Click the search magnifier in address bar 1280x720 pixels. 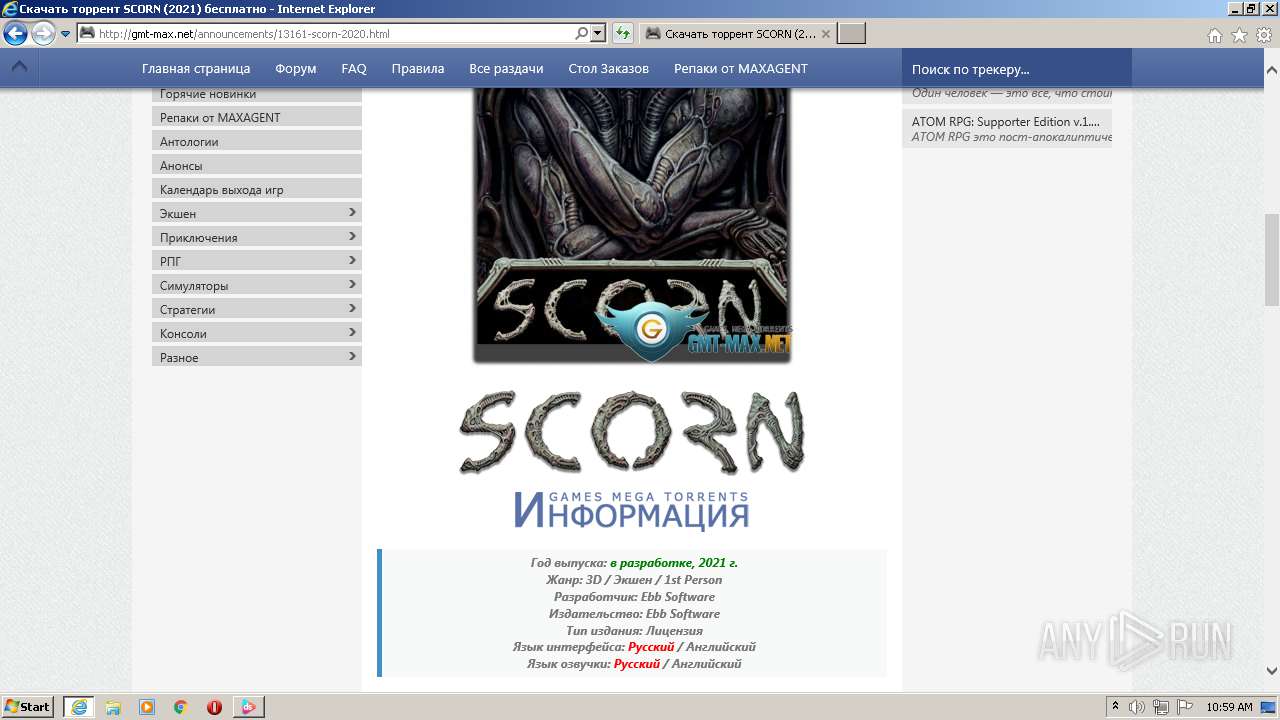coord(581,34)
